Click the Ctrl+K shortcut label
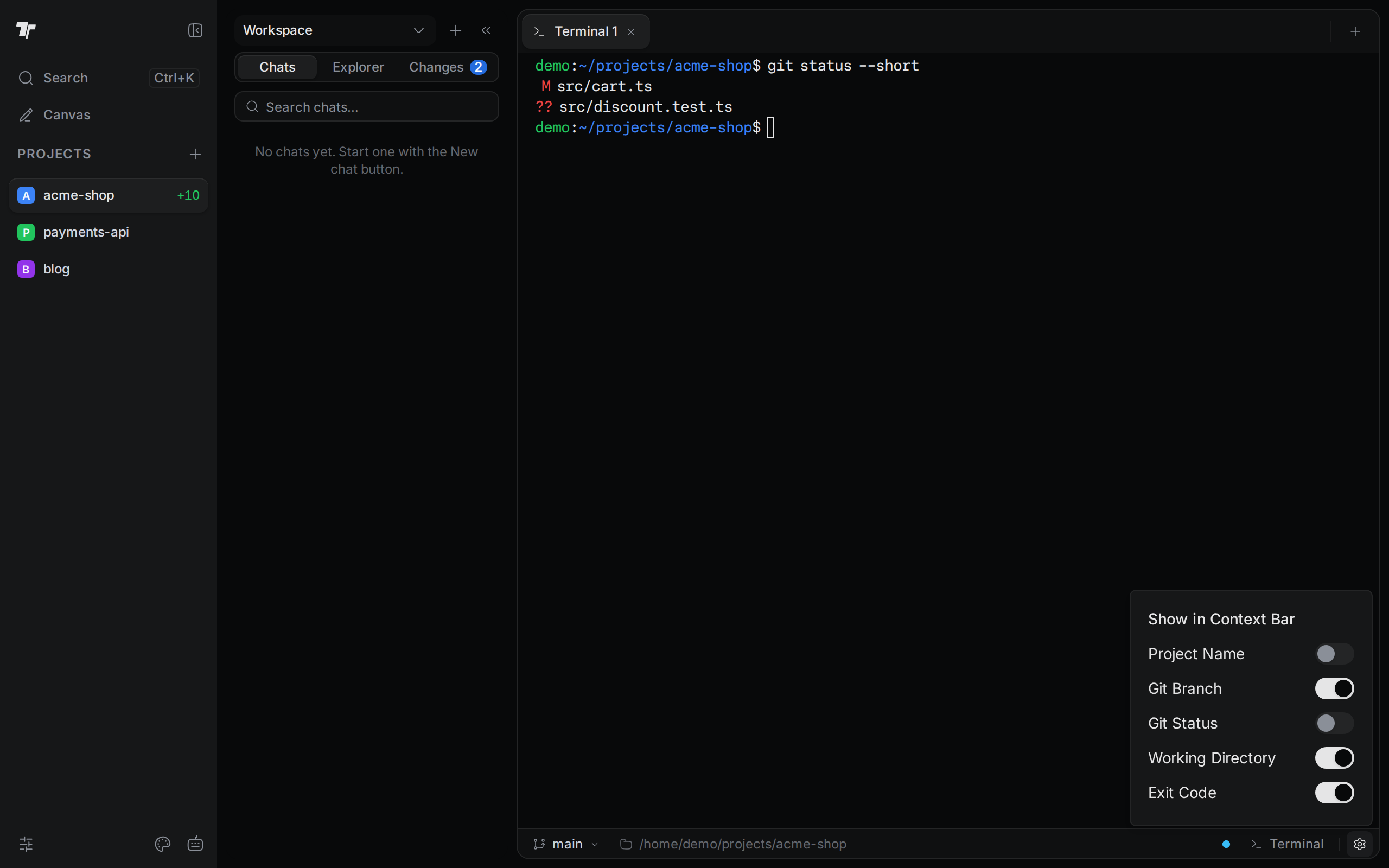This screenshot has height=868, width=1389. (174, 78)
